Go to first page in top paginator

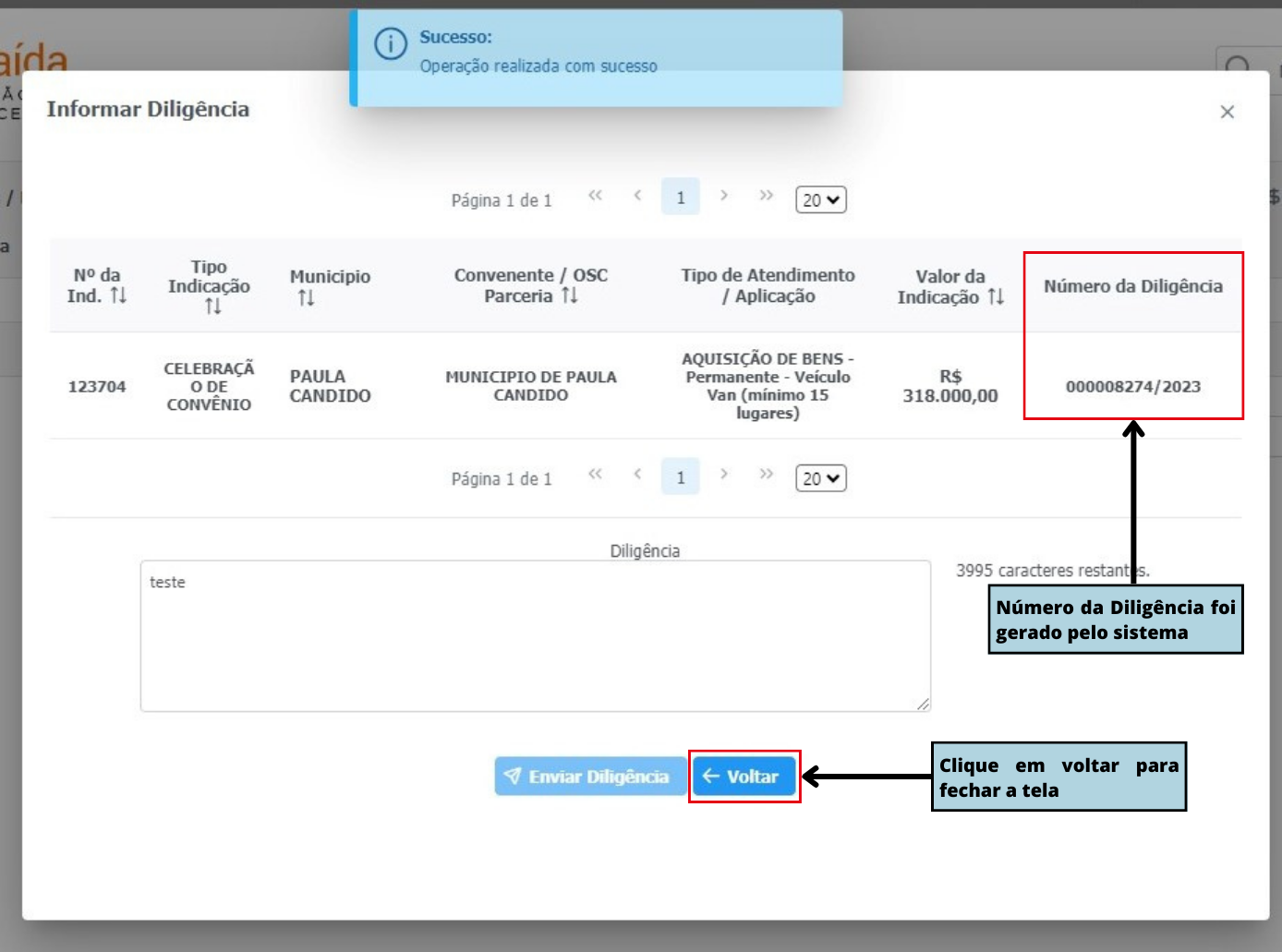[595, 197]
